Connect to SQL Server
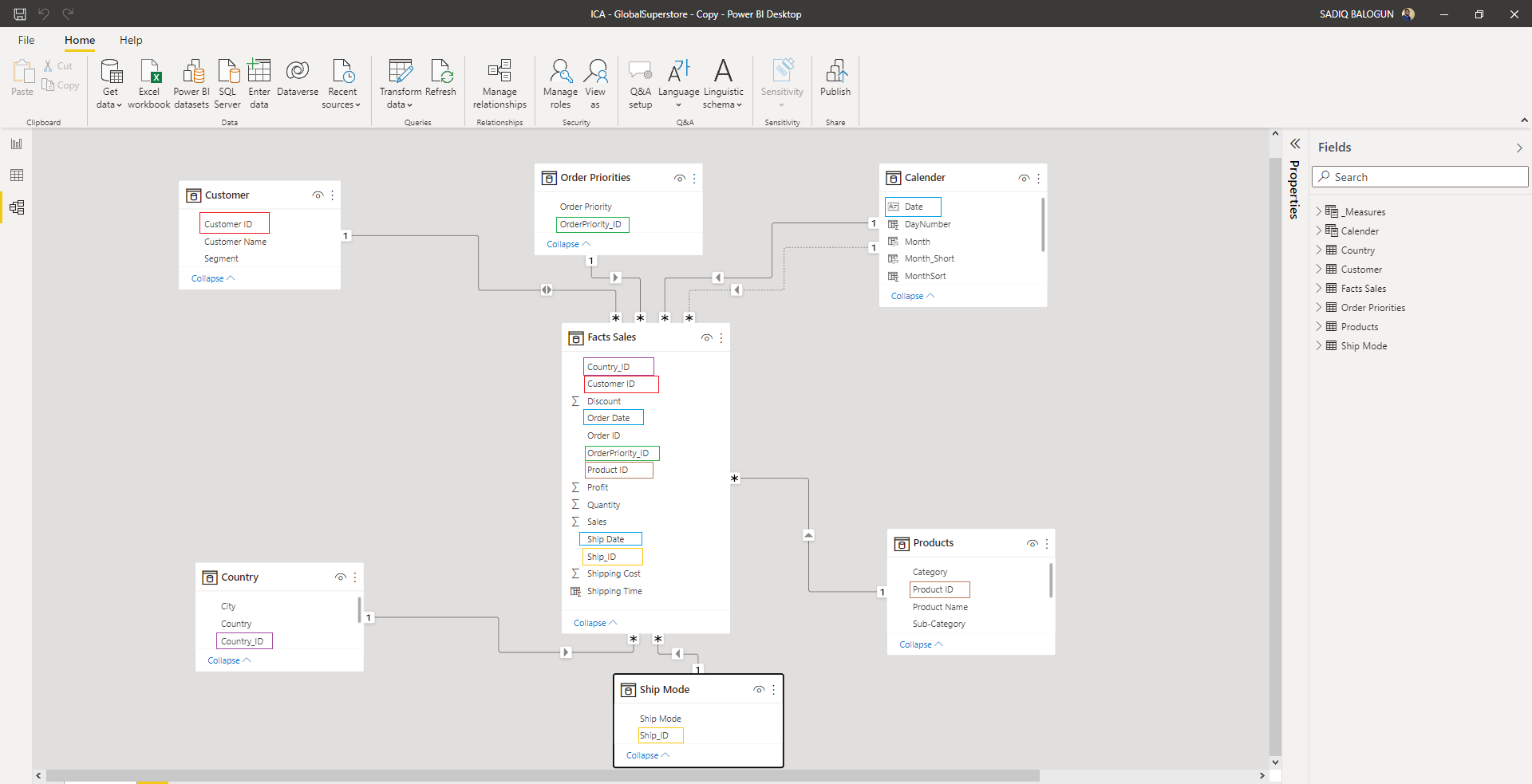 coord(227,84)
